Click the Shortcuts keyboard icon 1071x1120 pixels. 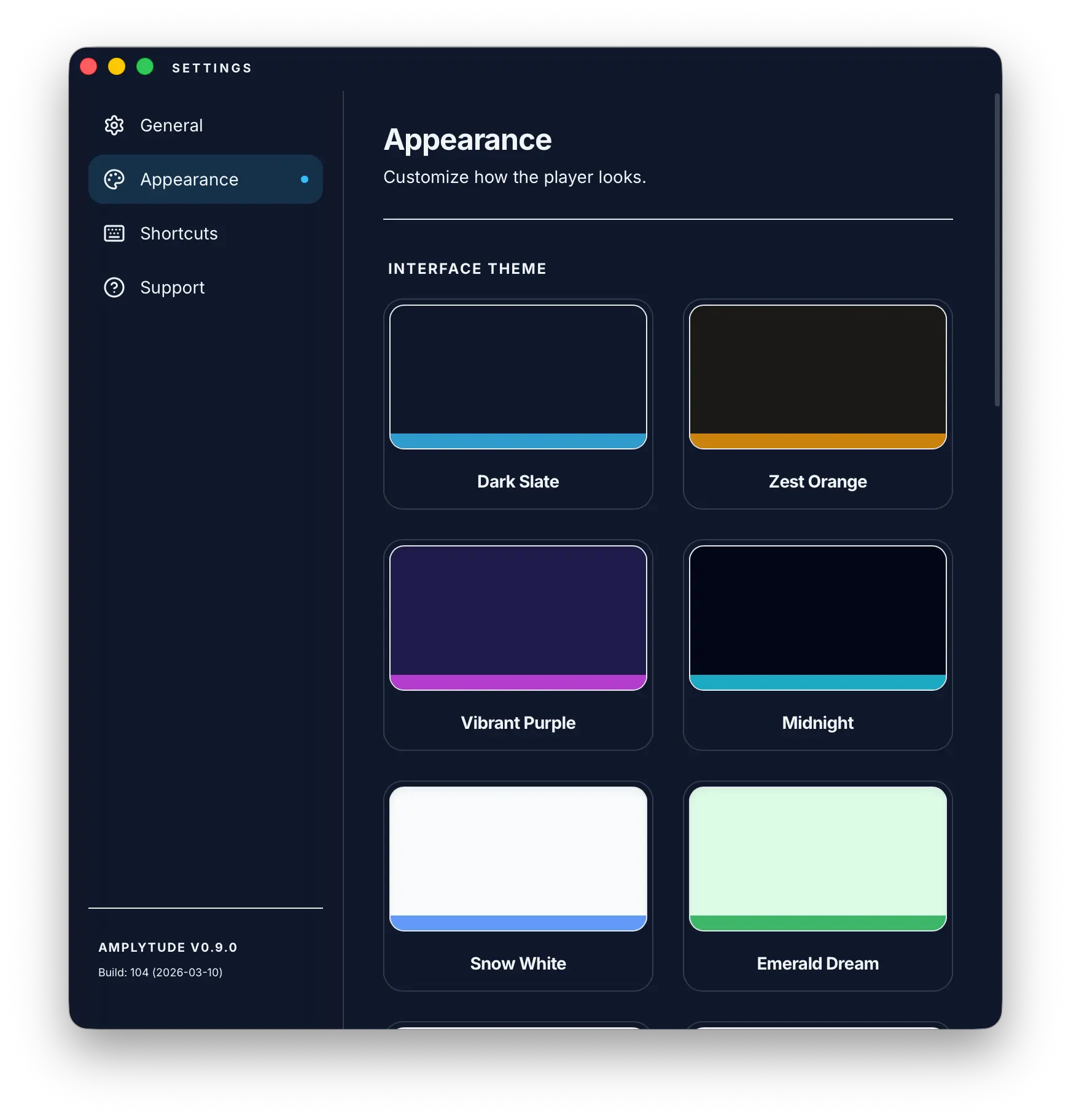(114, 233)
